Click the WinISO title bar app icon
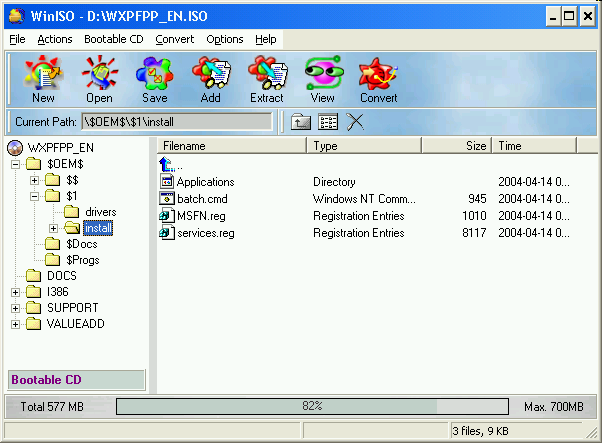The width and height of the screenshot is (602, 443). [17, 16]
